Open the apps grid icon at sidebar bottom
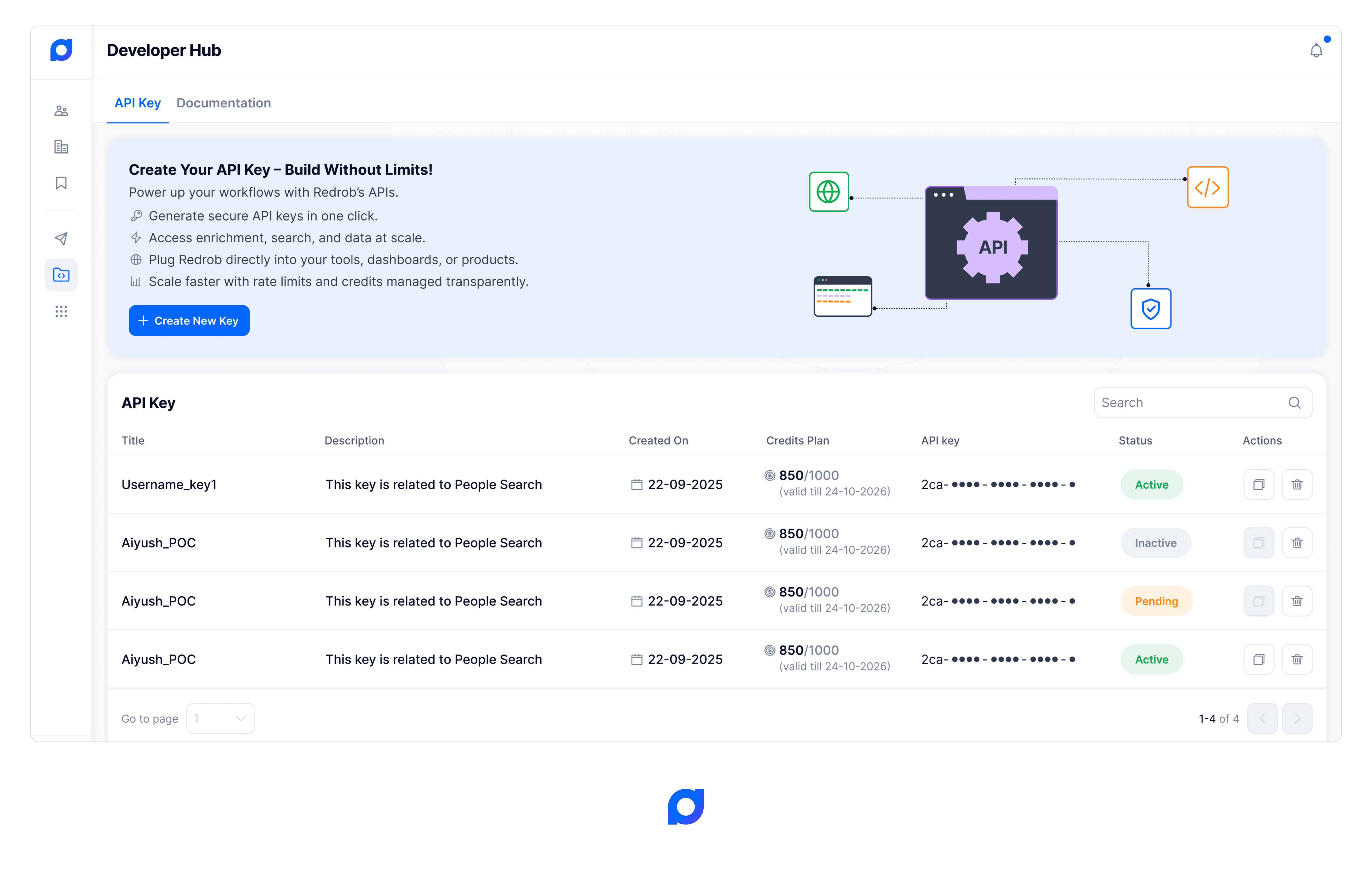Viewport: 1372px width, 869px height. click(61, 311)
